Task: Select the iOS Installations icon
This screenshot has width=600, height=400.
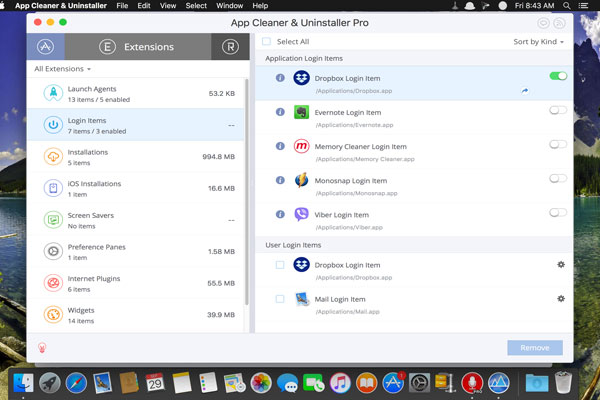Action: 52,187
